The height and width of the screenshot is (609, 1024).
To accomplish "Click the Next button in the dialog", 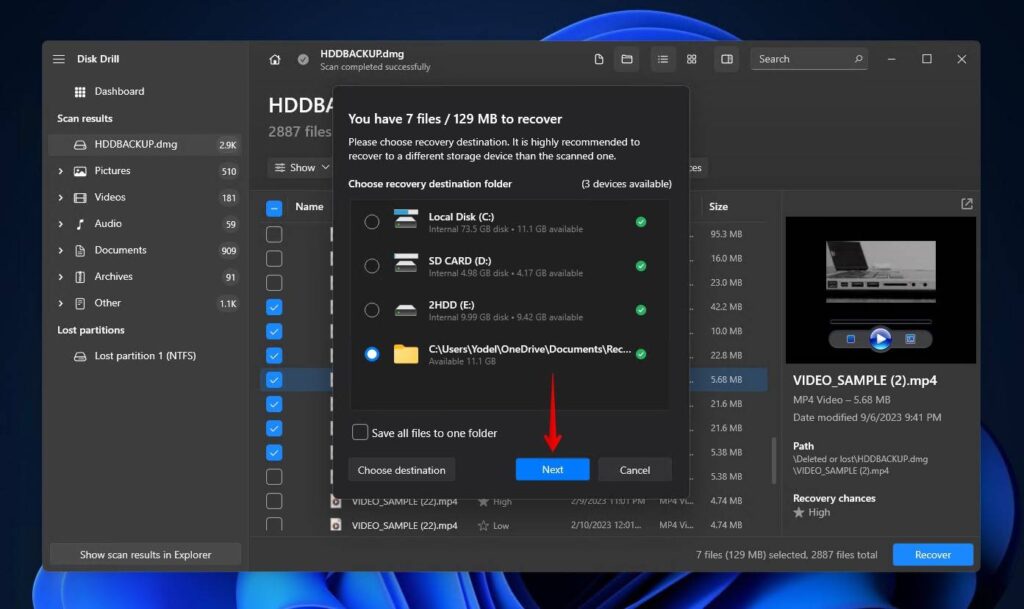I will click(x=552, y=469).
